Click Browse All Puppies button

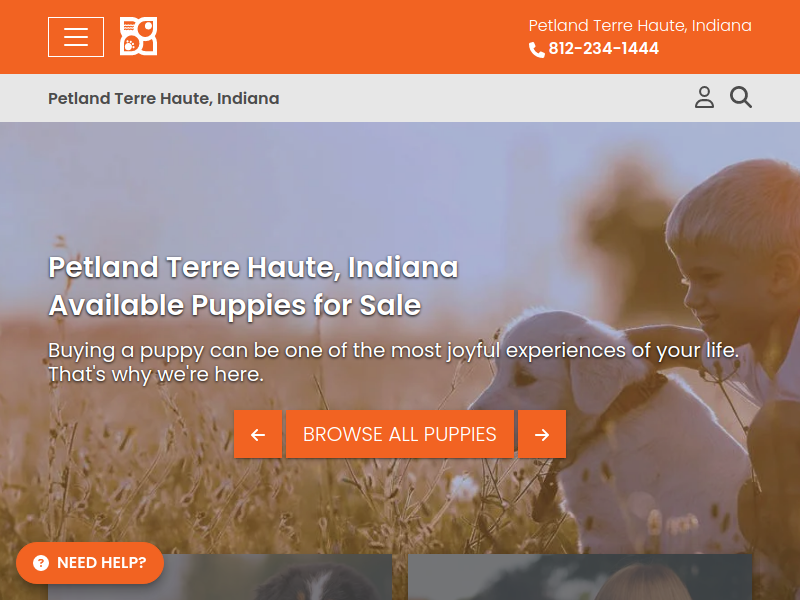click(x=399, y=434)
